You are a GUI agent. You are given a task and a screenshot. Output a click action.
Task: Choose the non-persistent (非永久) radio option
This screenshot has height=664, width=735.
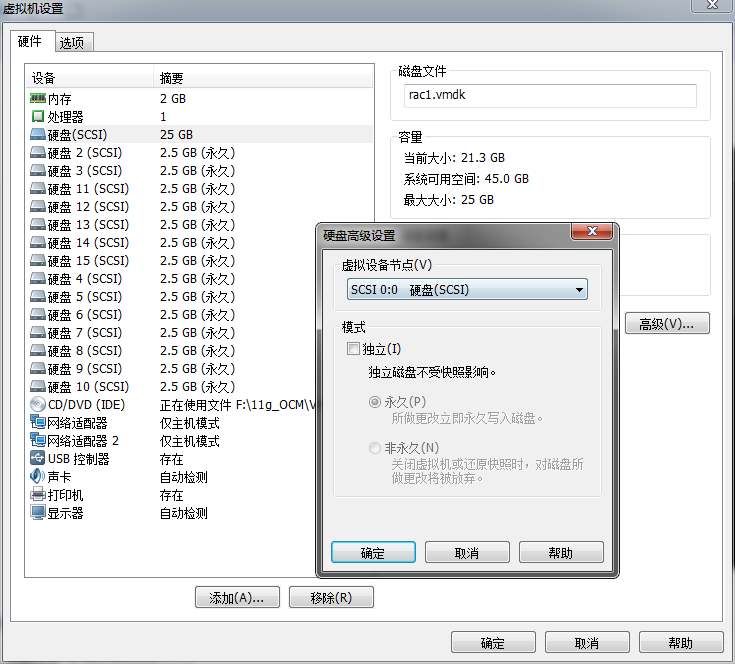(376, 448)
